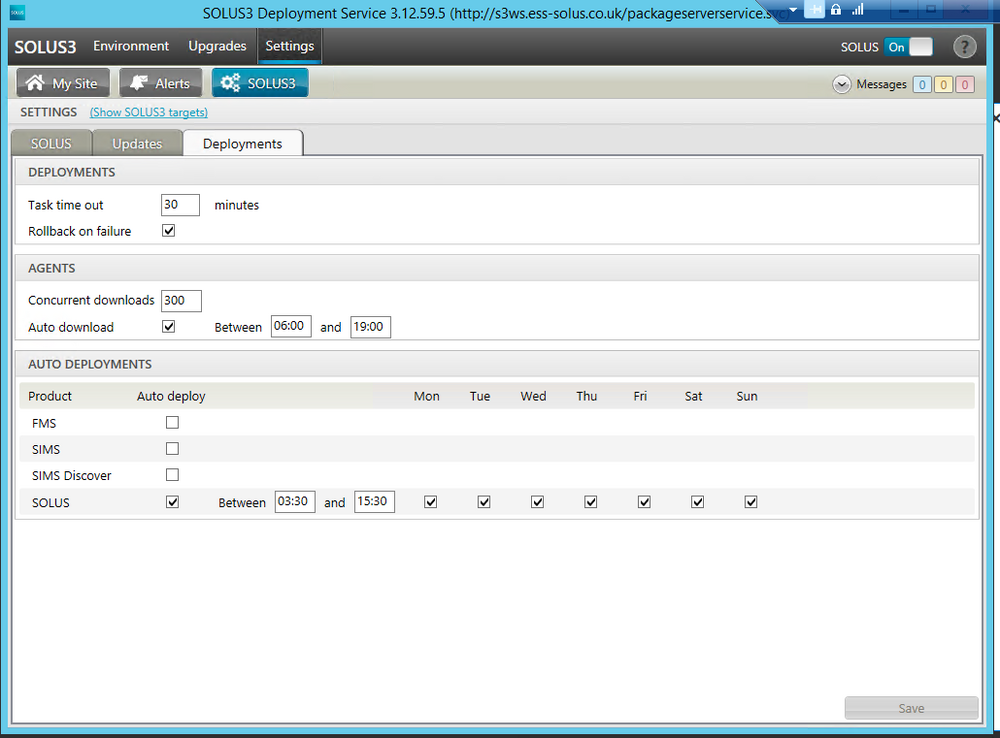Open blue information messages counter
This screenshot has width=1000, height=738.
tap(922, 85)
